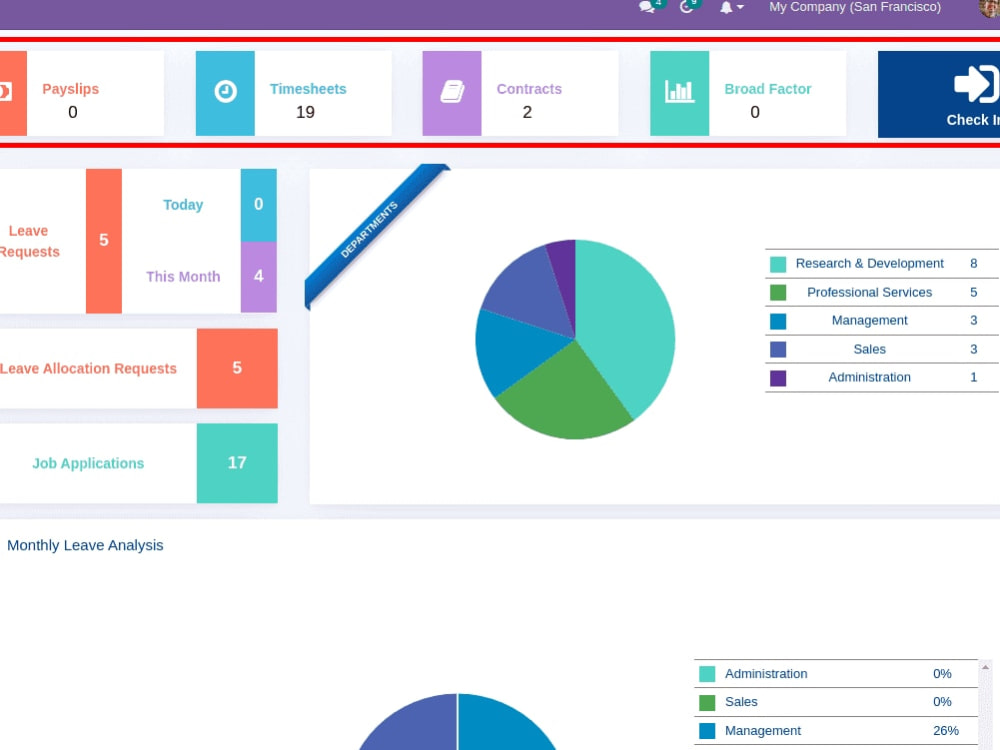Select This Month leave requests label
Viewport: 1000px width, 750px height.
pos(183,277)
